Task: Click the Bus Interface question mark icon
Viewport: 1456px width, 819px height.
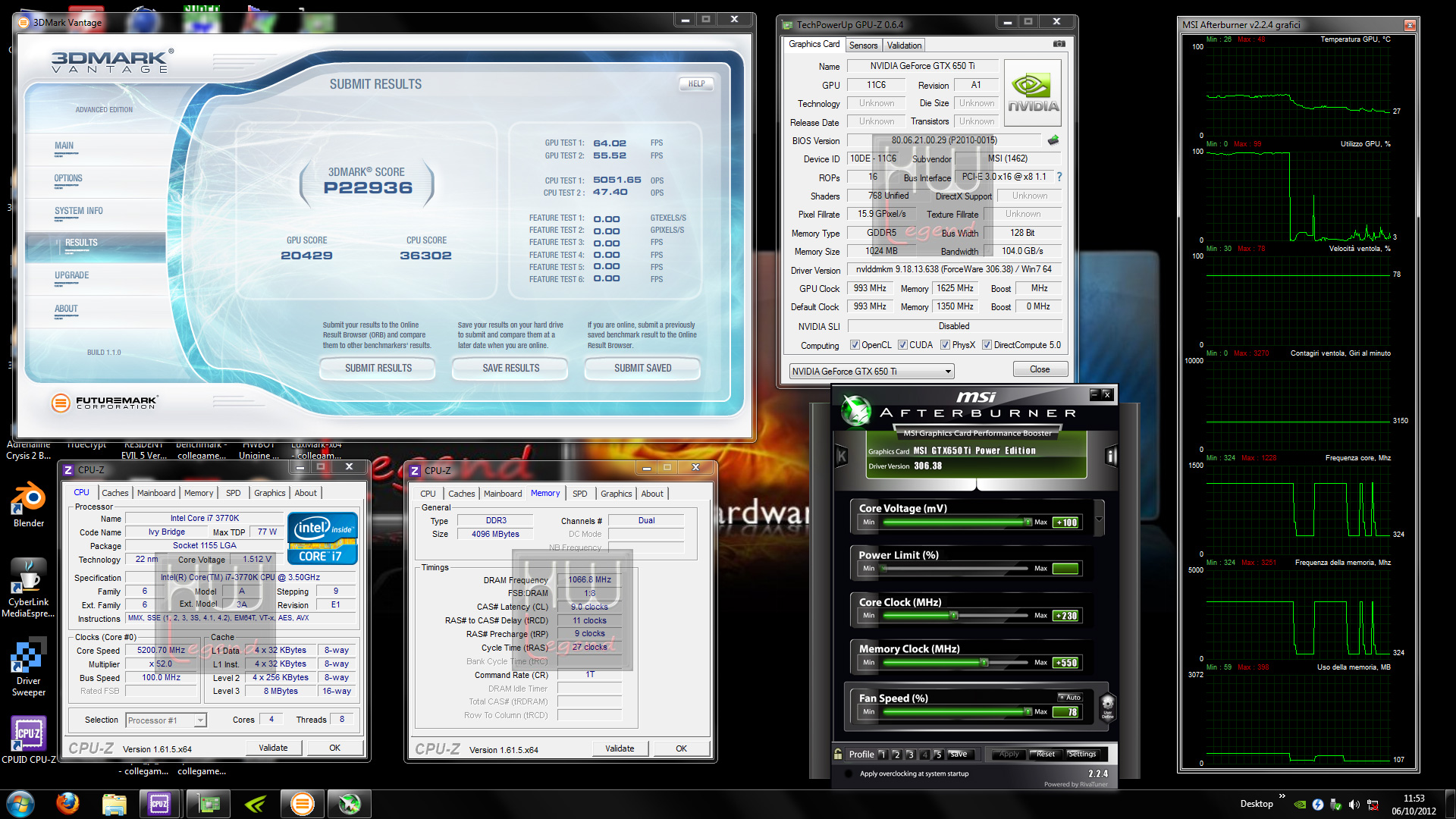Action: [x=1059, y=177]
